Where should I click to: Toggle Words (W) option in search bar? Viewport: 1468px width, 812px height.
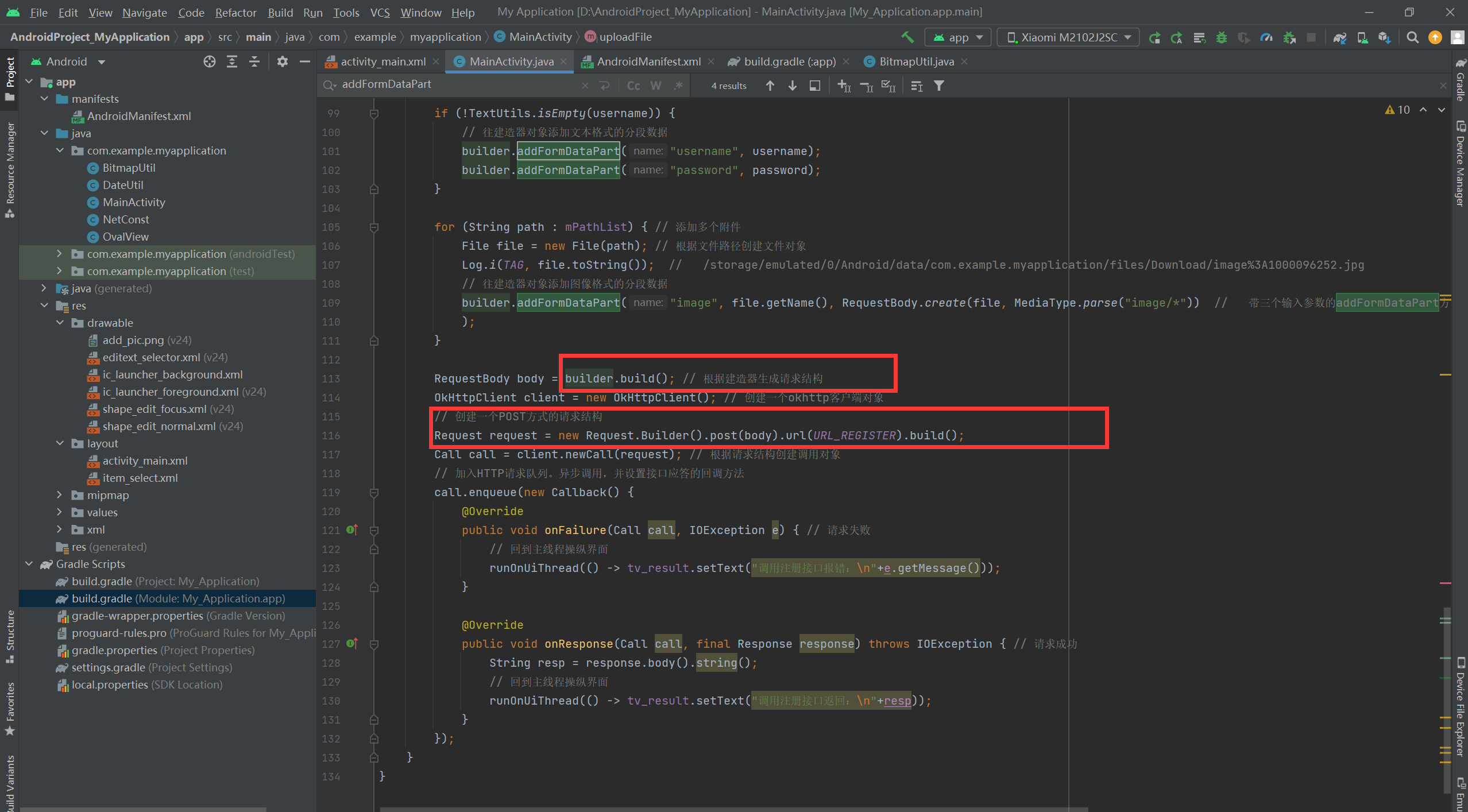656,86
